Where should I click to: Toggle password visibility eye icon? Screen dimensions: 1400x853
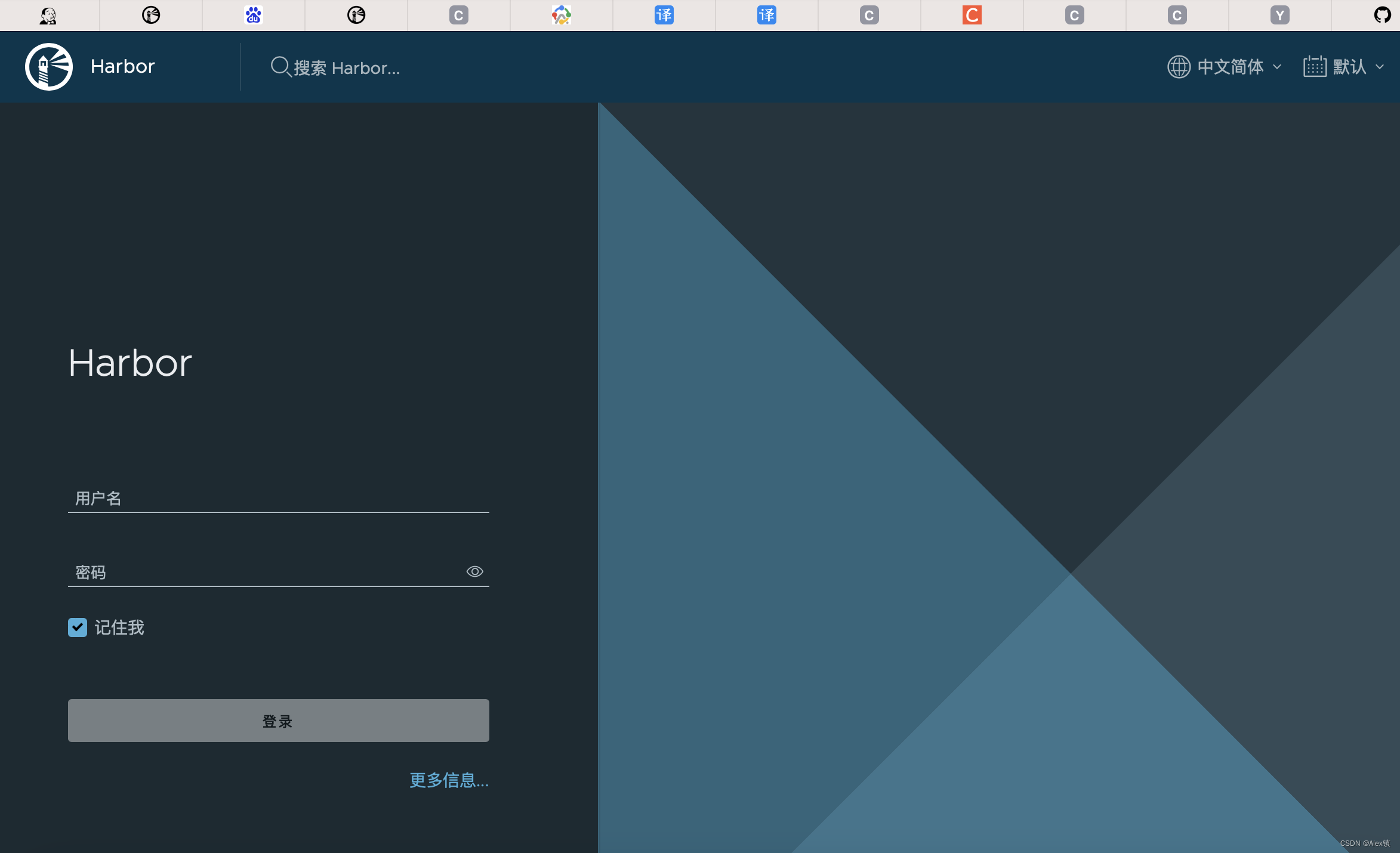click(x=474, y=571)
